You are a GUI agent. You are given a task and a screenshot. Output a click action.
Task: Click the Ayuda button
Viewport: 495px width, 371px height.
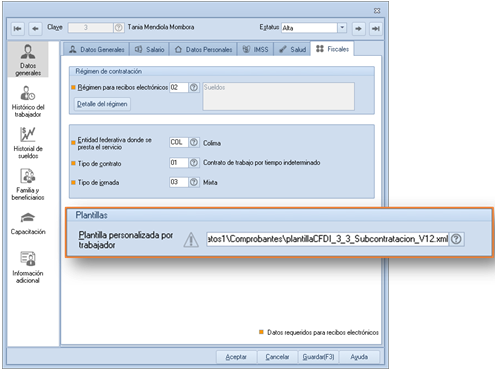359,357
